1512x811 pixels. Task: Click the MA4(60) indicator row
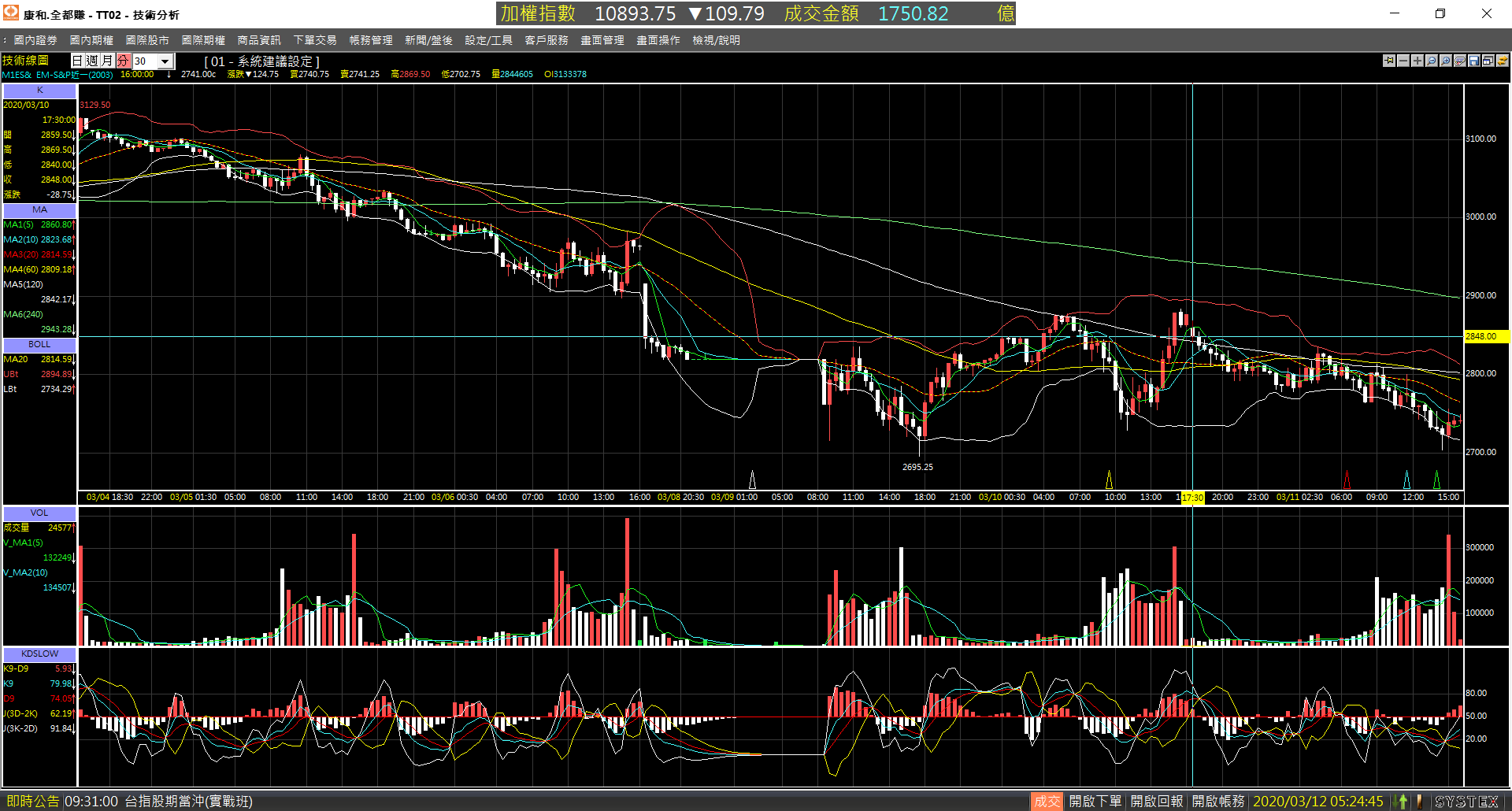[x=39, y=269]
